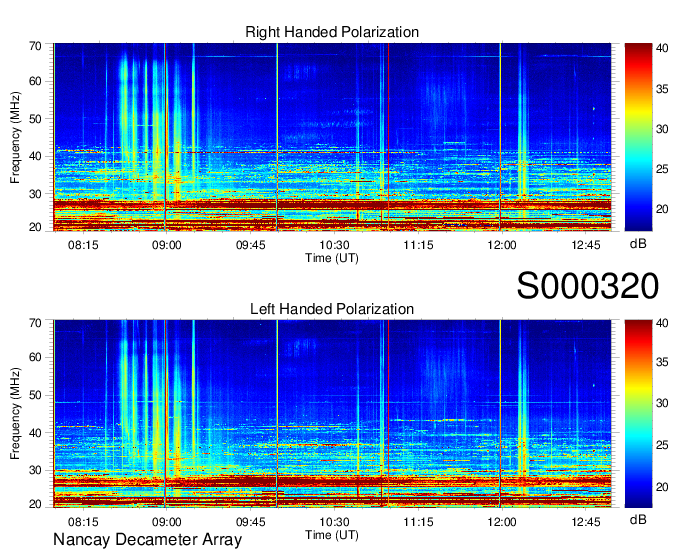Click the 20 MHz tick on upper frequency axis
680x552 pixels.
tap(35, 227)
